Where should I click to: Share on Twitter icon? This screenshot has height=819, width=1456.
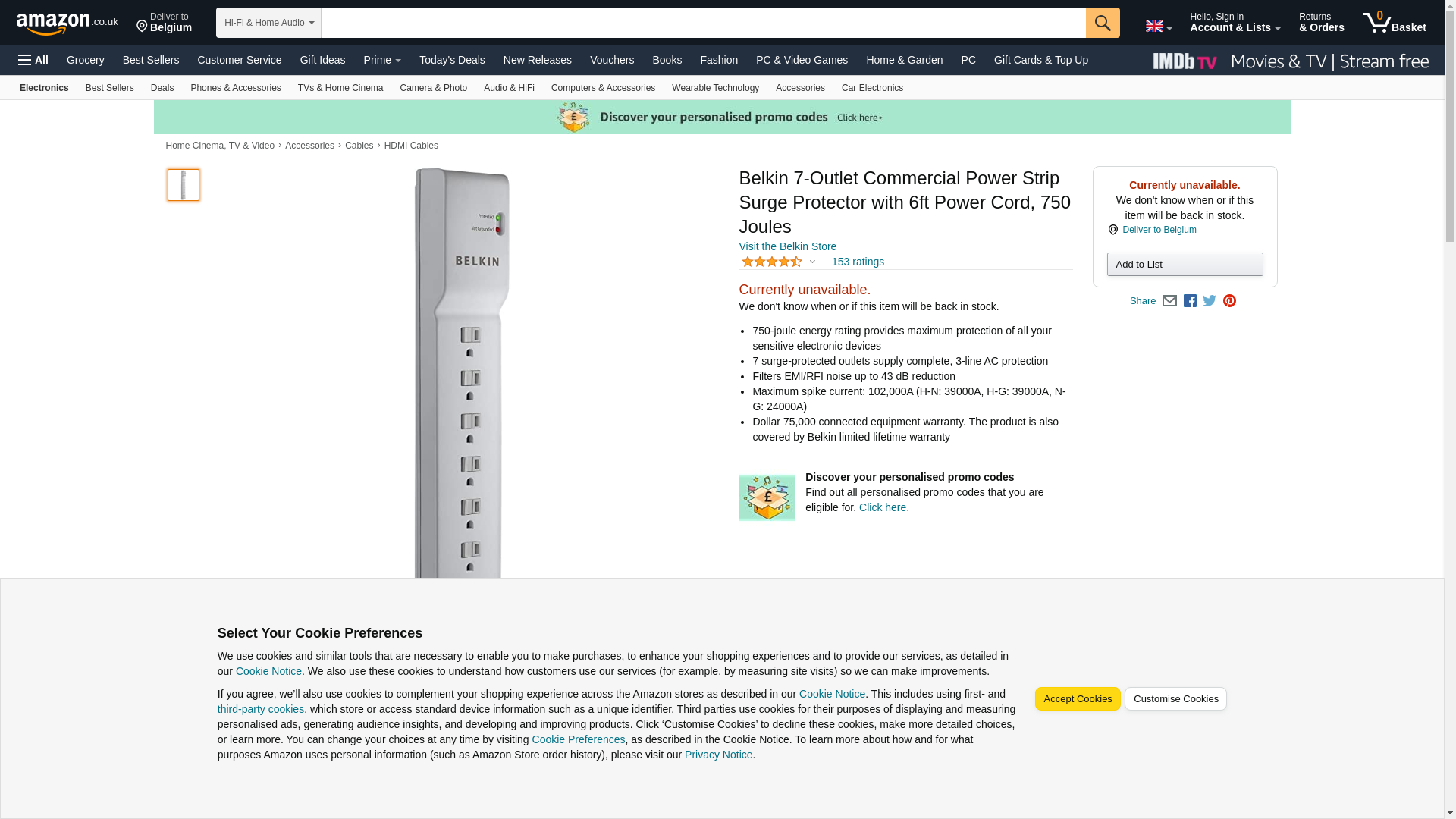pyautogui.click(x=1210, y=301)
